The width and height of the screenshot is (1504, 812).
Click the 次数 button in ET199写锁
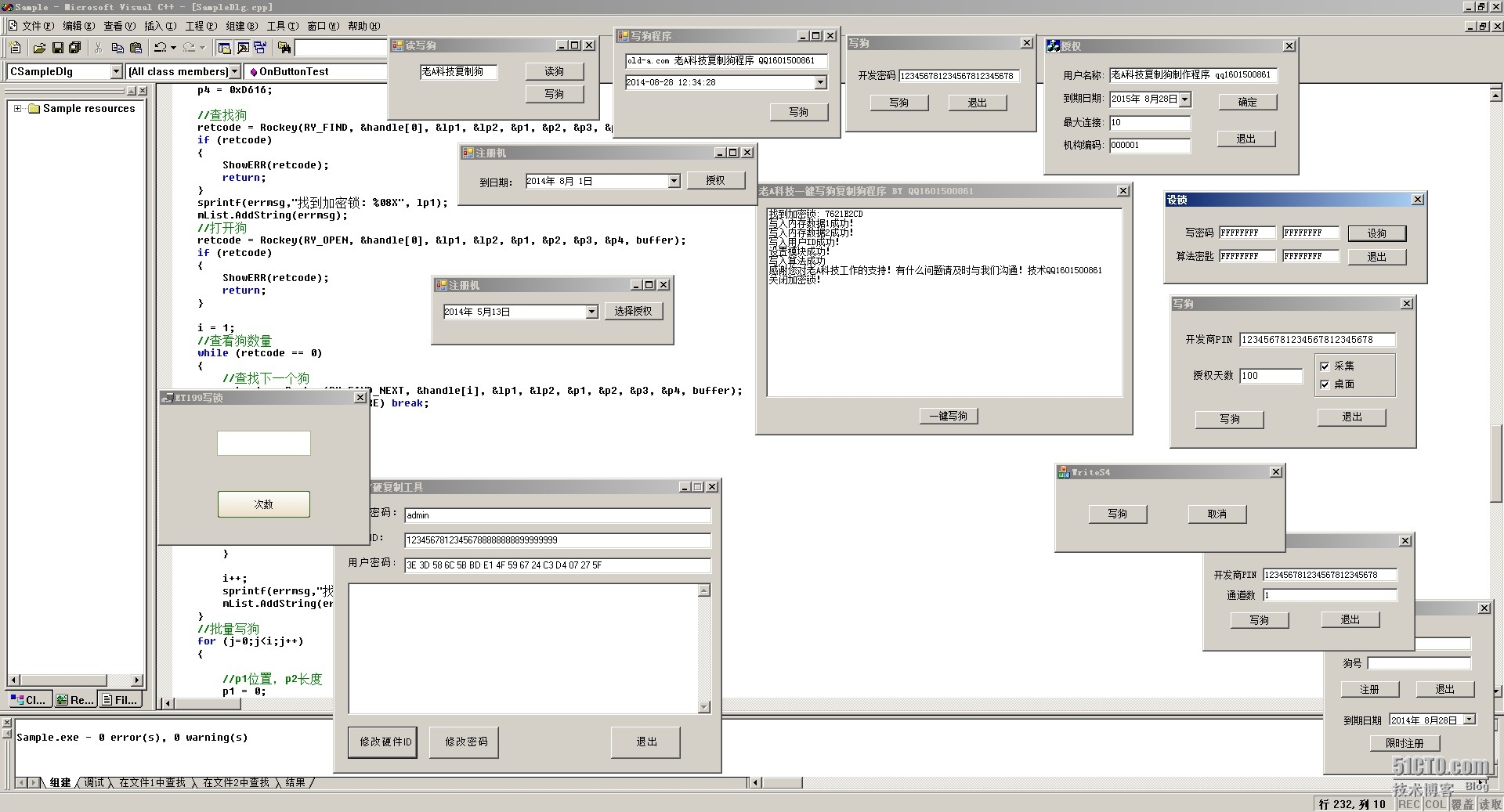264,504
